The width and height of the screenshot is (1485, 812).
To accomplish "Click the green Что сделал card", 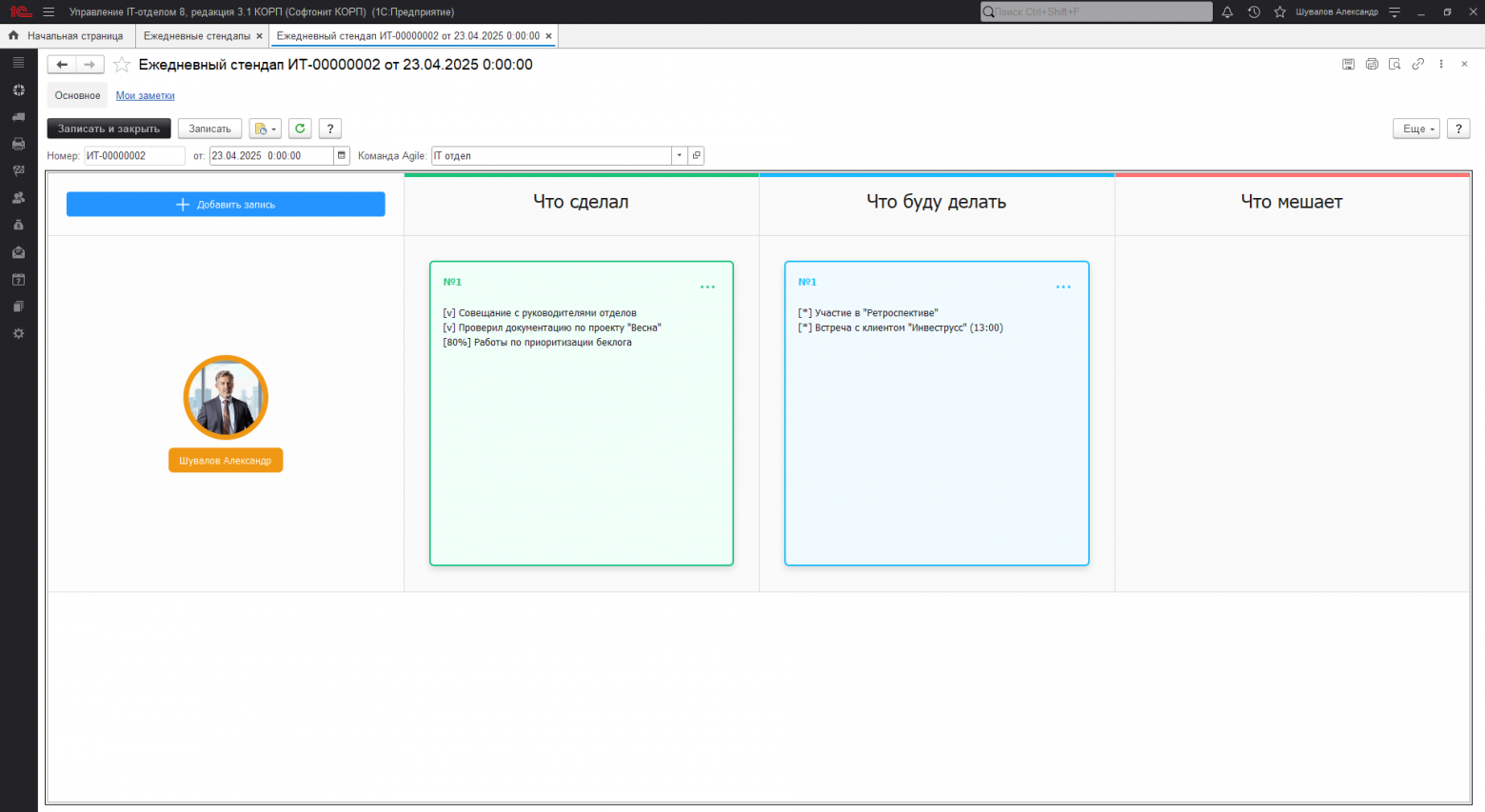I will (x=582, y=413).
